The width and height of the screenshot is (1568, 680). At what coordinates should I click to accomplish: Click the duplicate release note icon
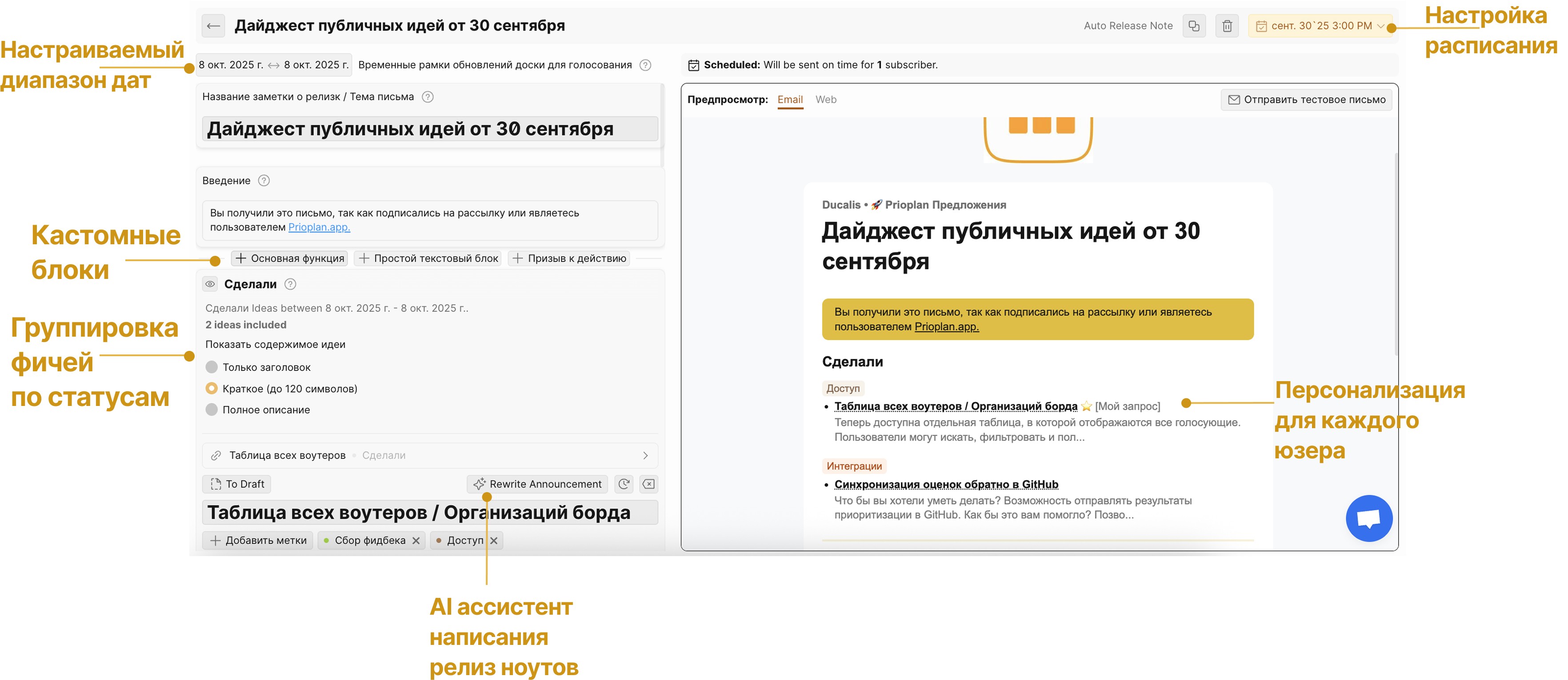click(1194, 26)
